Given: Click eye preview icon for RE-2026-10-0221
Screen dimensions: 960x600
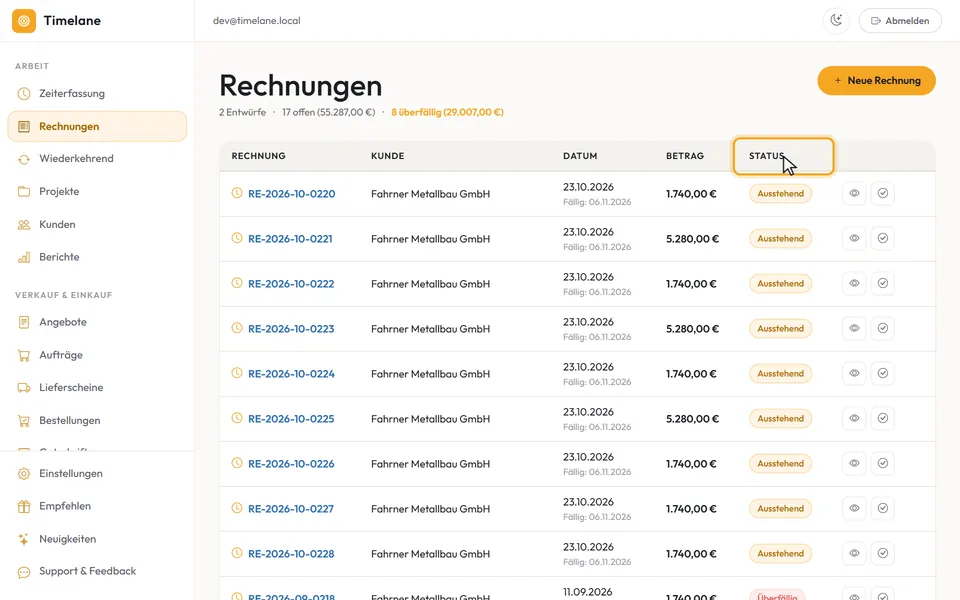Looking at the screenshot, I should pos(854,238).
